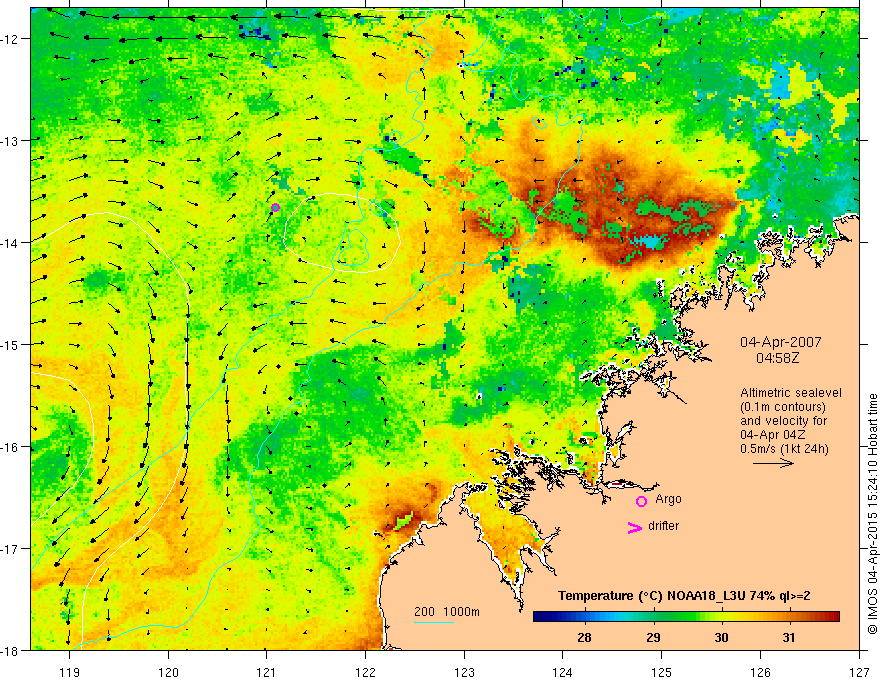Click the cyan 200m isobath legend line

pos(434,622)
